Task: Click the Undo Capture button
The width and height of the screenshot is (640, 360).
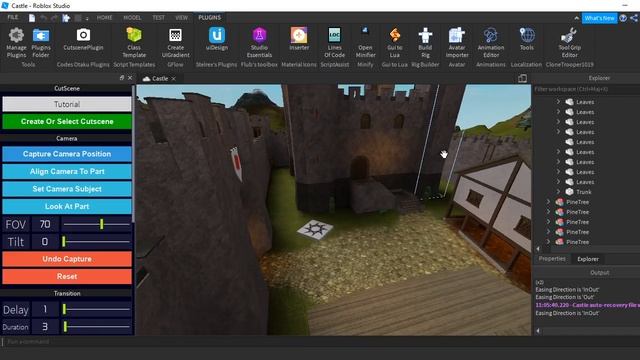Action: click(x=67, y=259)
